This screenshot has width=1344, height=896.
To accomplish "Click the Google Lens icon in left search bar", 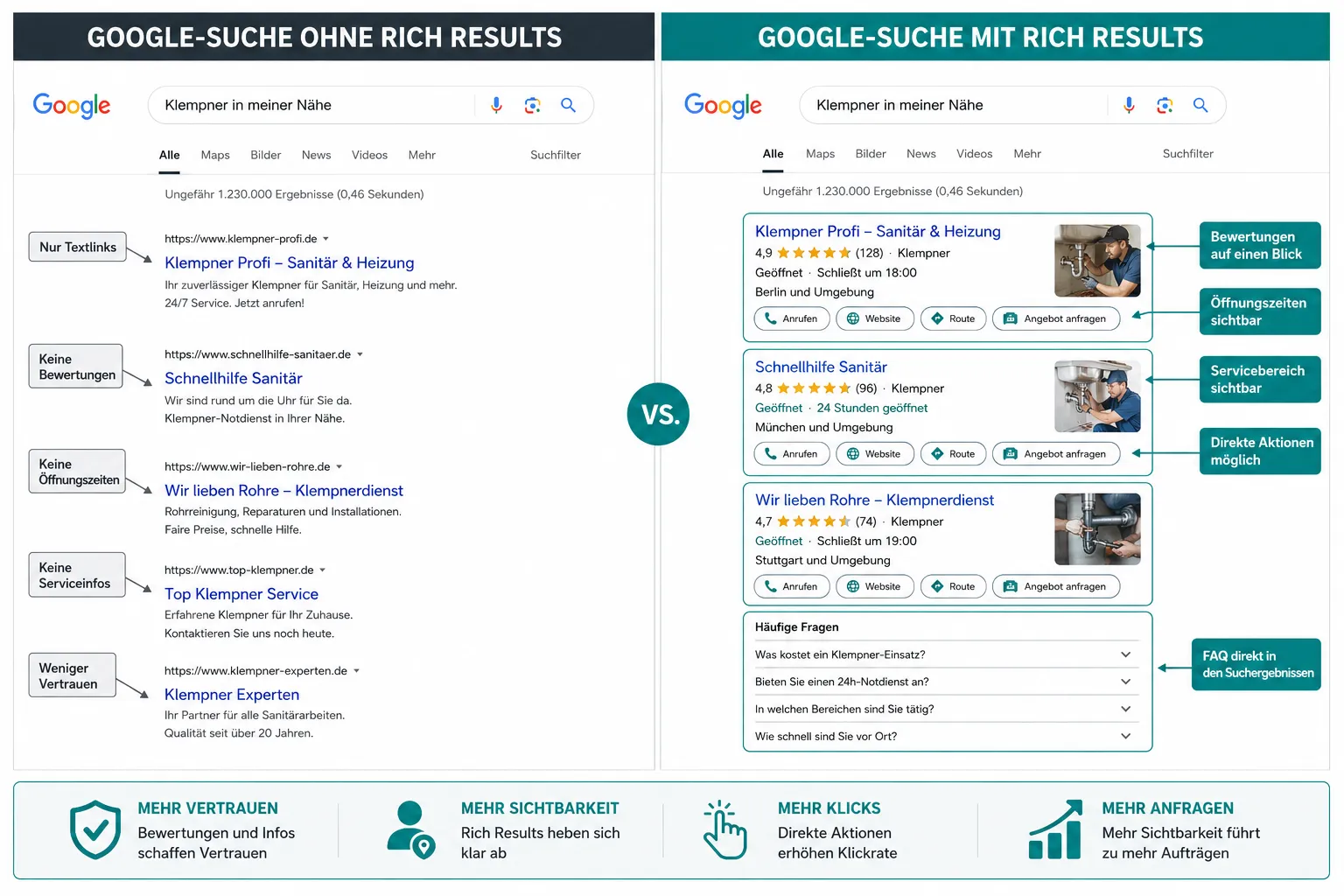I will click(532, 105).
